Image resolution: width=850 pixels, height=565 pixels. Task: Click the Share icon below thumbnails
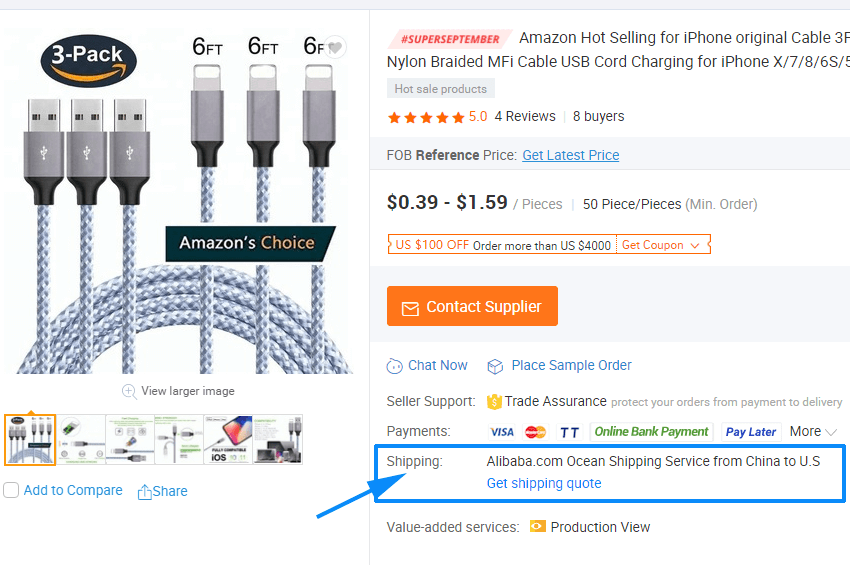pos(145,491)
